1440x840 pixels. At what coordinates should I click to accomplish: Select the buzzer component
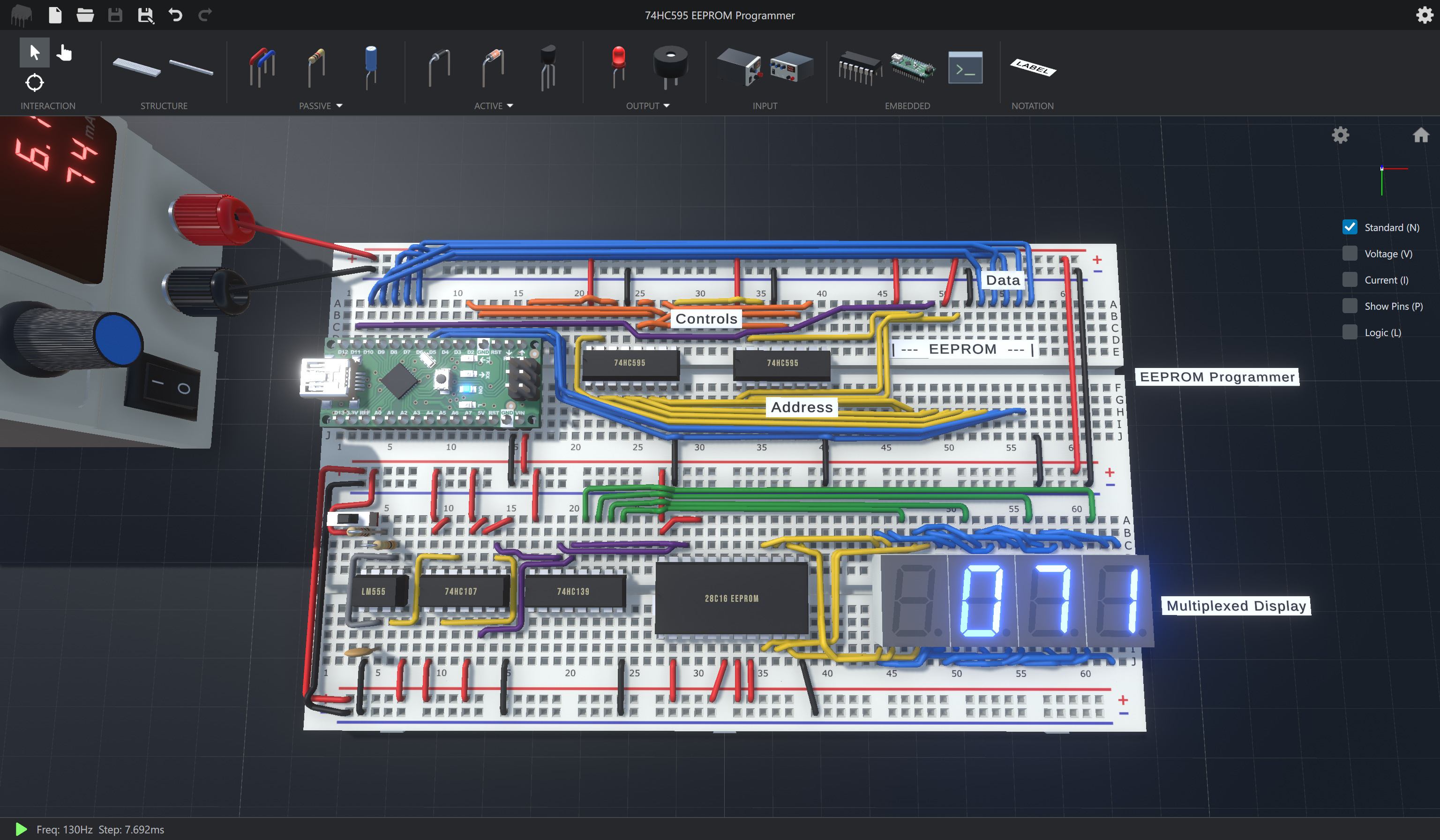click(x=670, y=67)
